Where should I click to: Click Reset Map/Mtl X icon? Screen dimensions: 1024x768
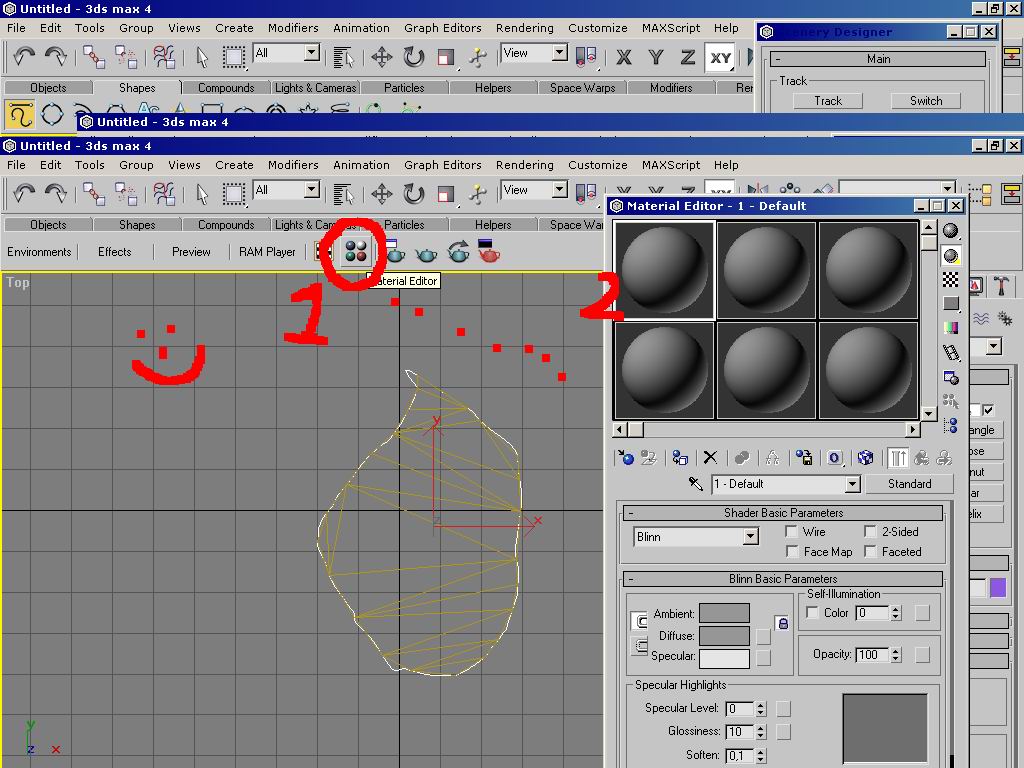pos(710,458)
